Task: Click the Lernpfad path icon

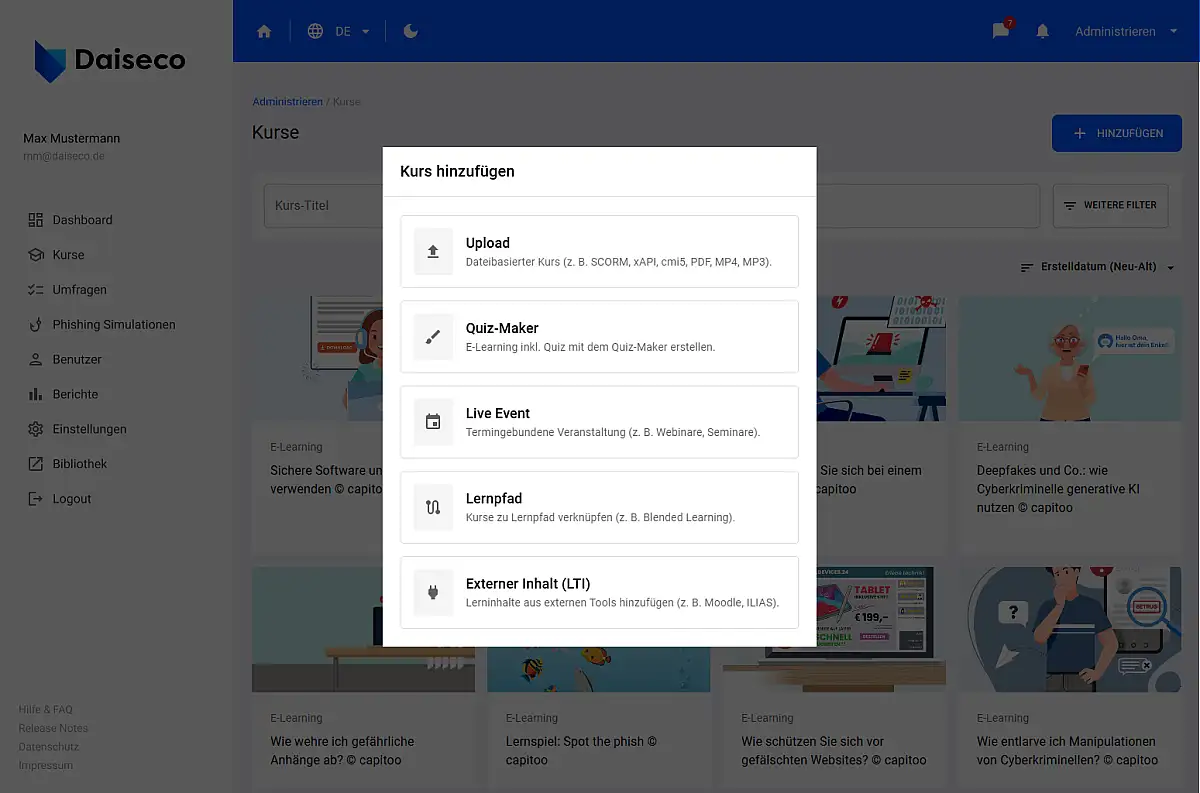Action: pos(433,507)
